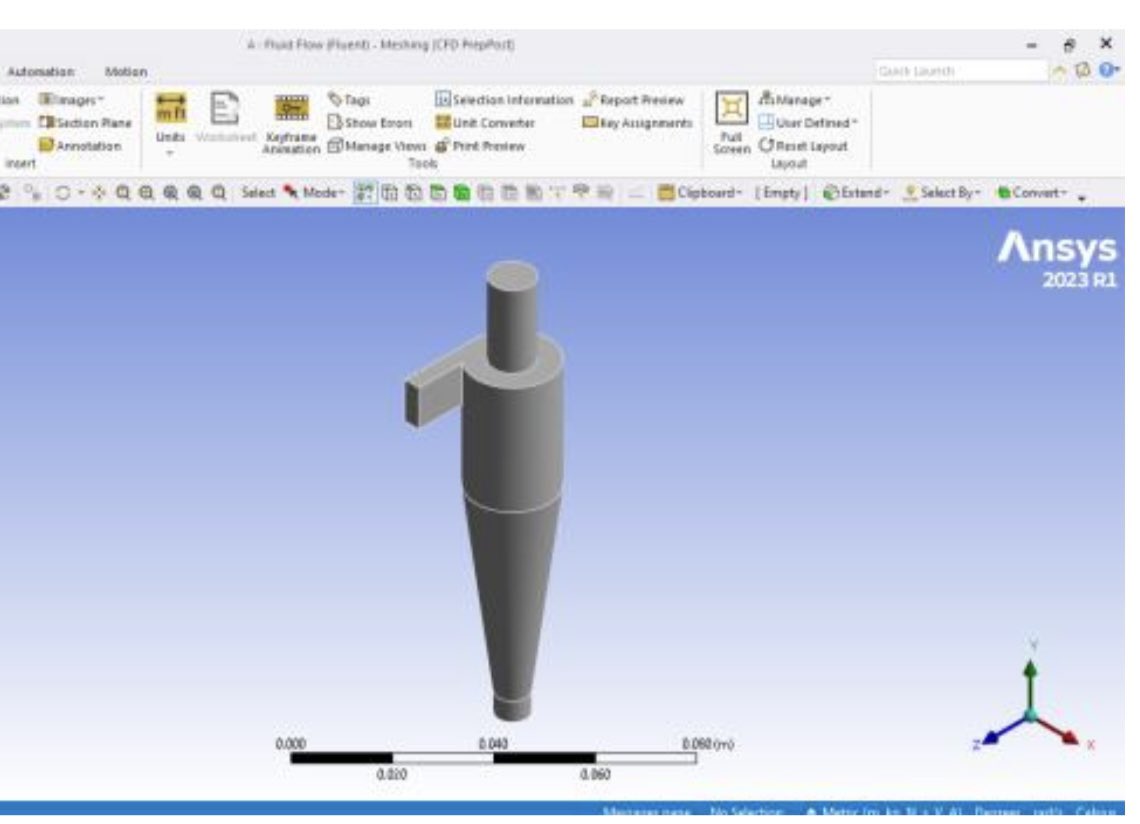Click the [Empty] clipboard indicator

coord(782,192)
